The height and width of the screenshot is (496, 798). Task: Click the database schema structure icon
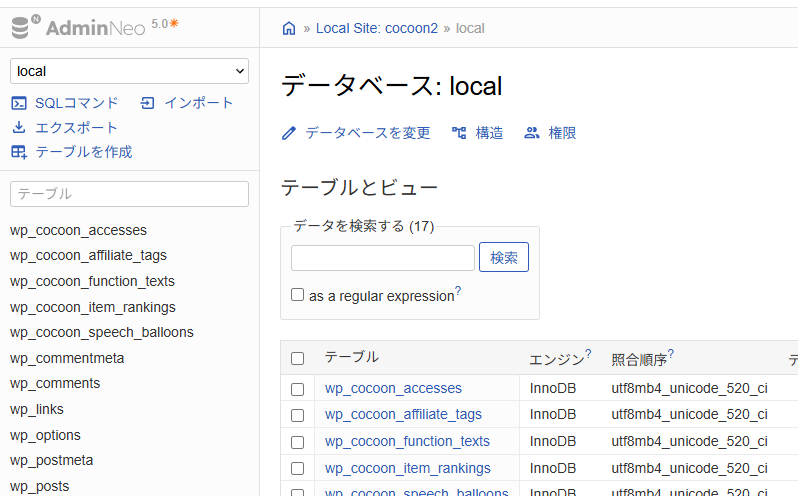point(459,133)
